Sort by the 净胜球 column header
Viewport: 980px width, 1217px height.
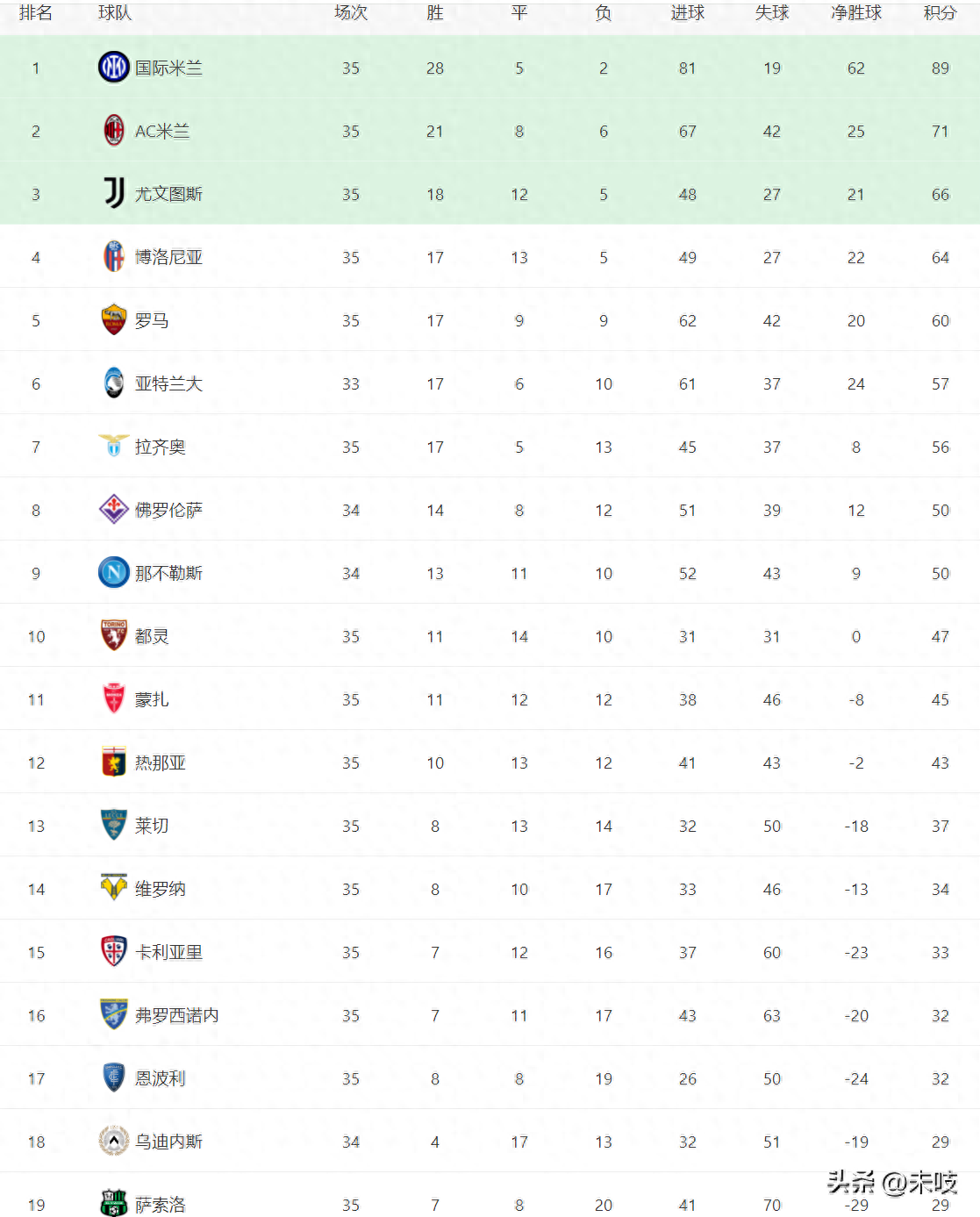856,13
